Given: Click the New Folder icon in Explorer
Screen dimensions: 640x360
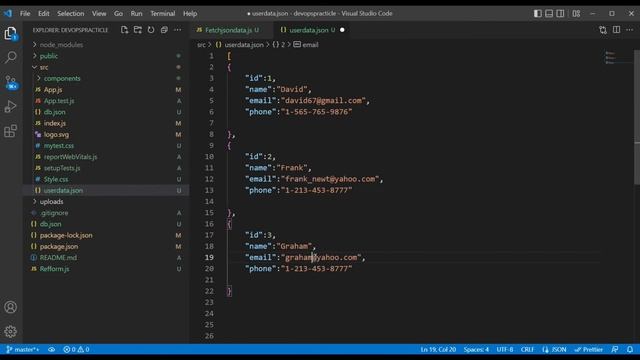Looking at the screenshot, I should pyautogui.click(x=138, y=30).
